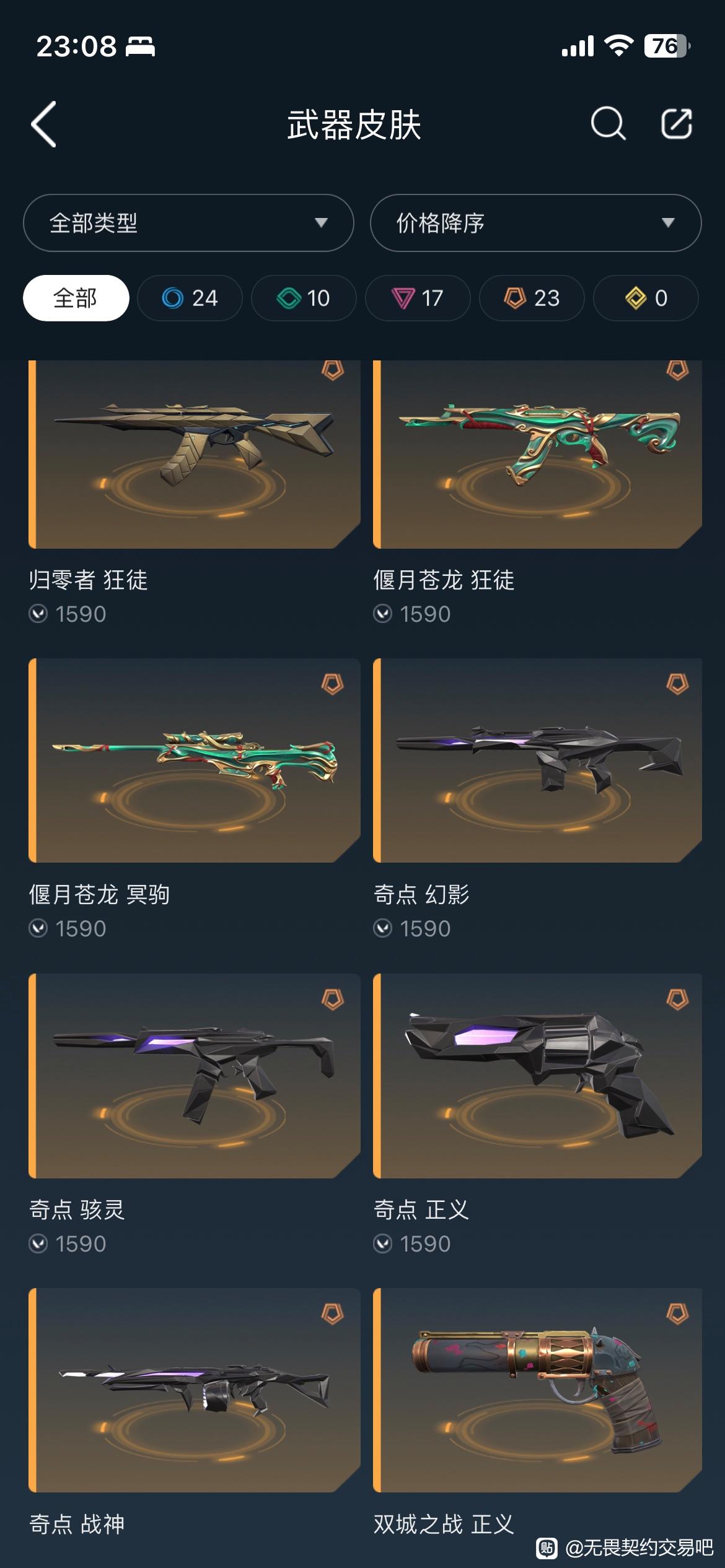Select the 全部 filter tab
The width and height of the screenshot is (725, 1568).
[x=76, y=298]
